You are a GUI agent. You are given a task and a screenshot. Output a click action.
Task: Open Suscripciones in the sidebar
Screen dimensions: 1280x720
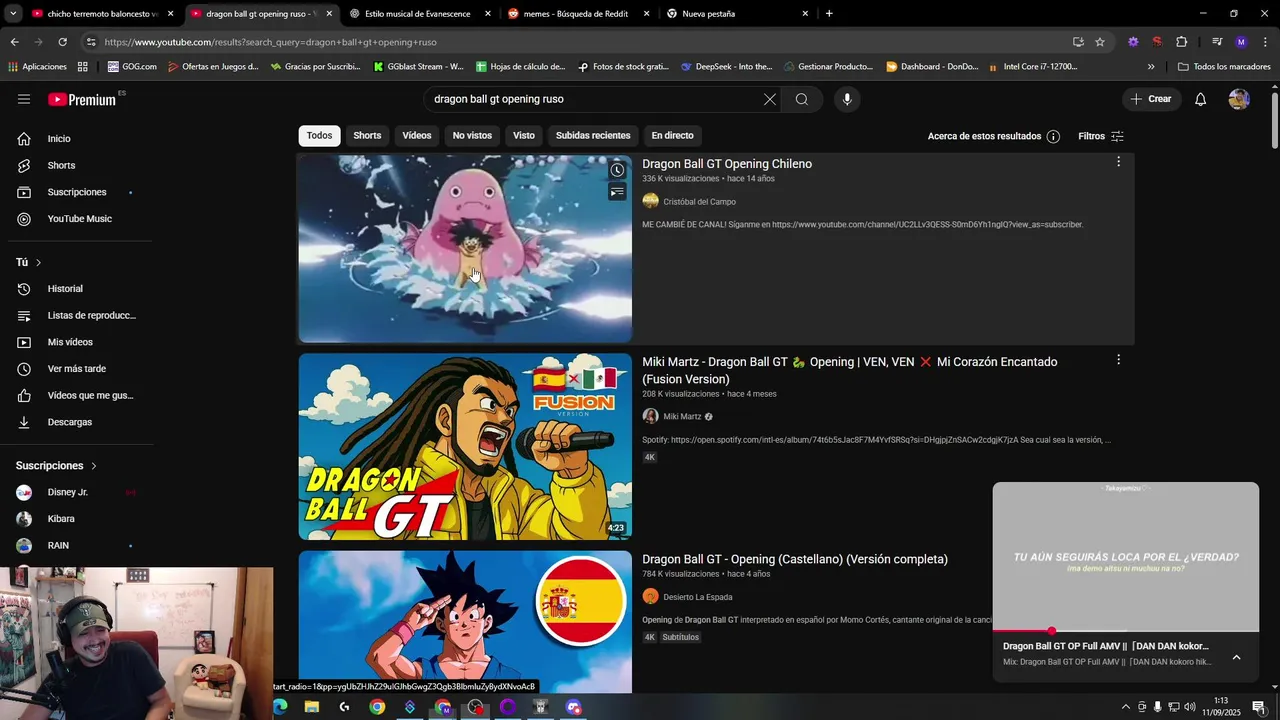(x=76, y=192)
